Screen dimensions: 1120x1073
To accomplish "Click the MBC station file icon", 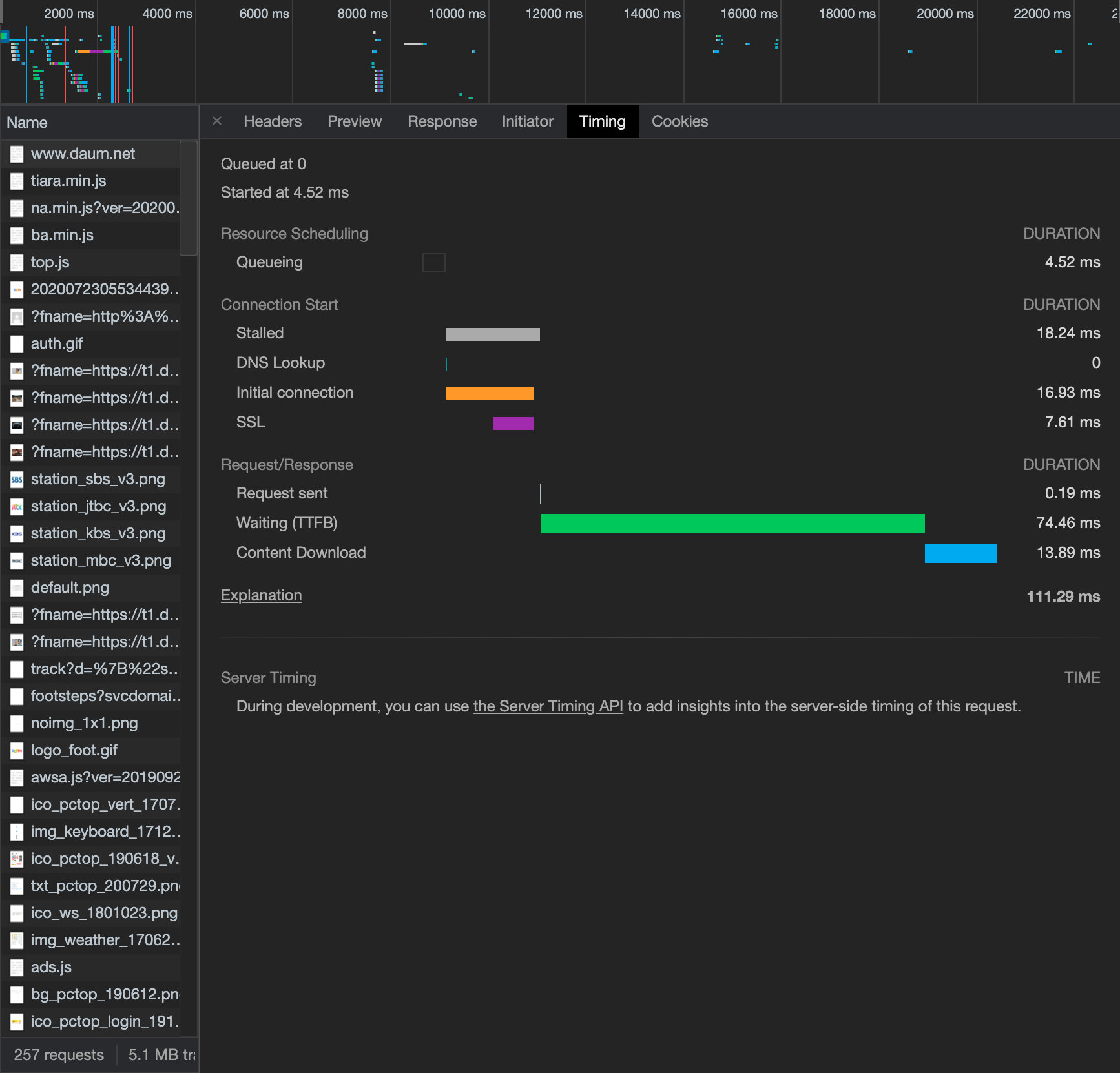I will point(17,561).
